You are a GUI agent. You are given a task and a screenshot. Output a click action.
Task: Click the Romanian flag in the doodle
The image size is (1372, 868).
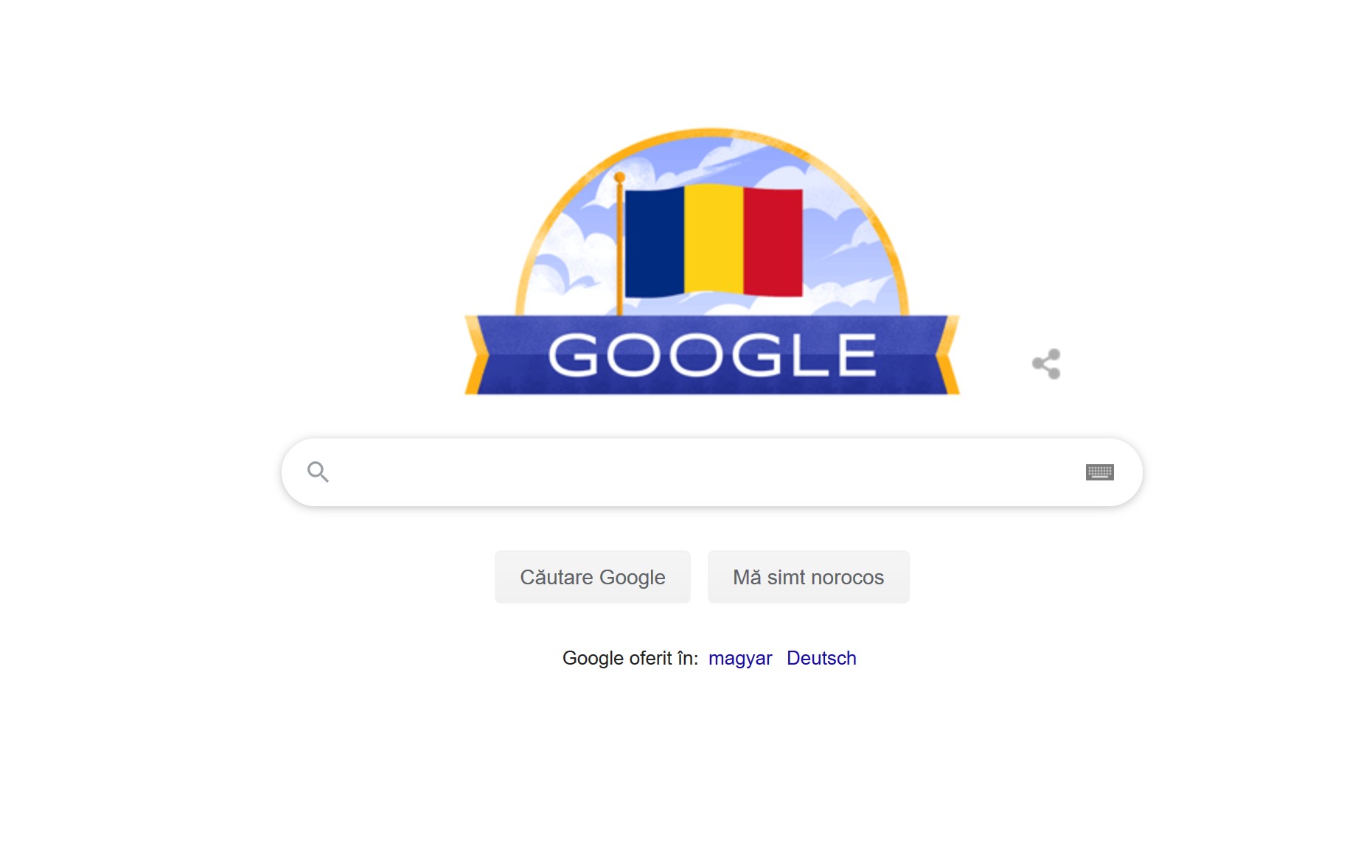point(714,241)
